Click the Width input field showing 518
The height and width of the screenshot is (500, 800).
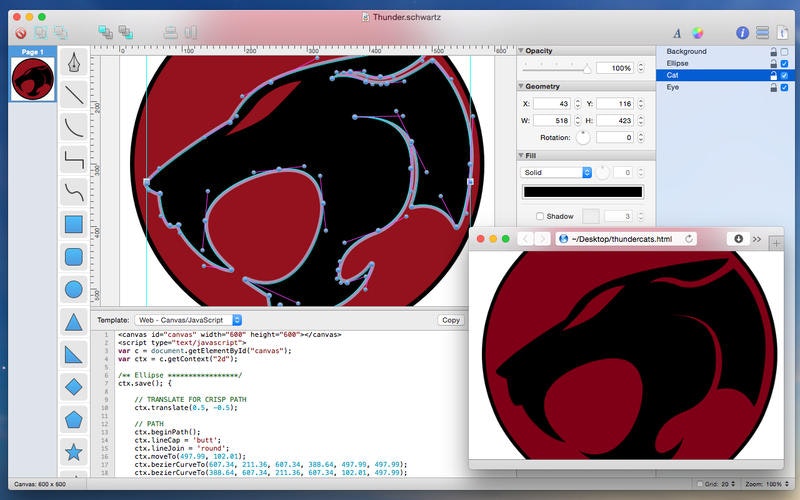coord(552,120)
